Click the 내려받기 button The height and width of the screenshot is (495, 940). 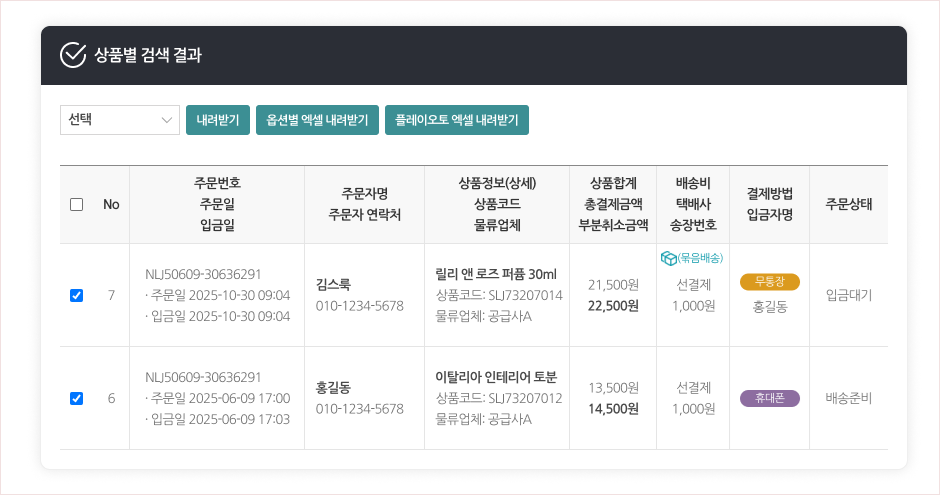tap(217, 120)
